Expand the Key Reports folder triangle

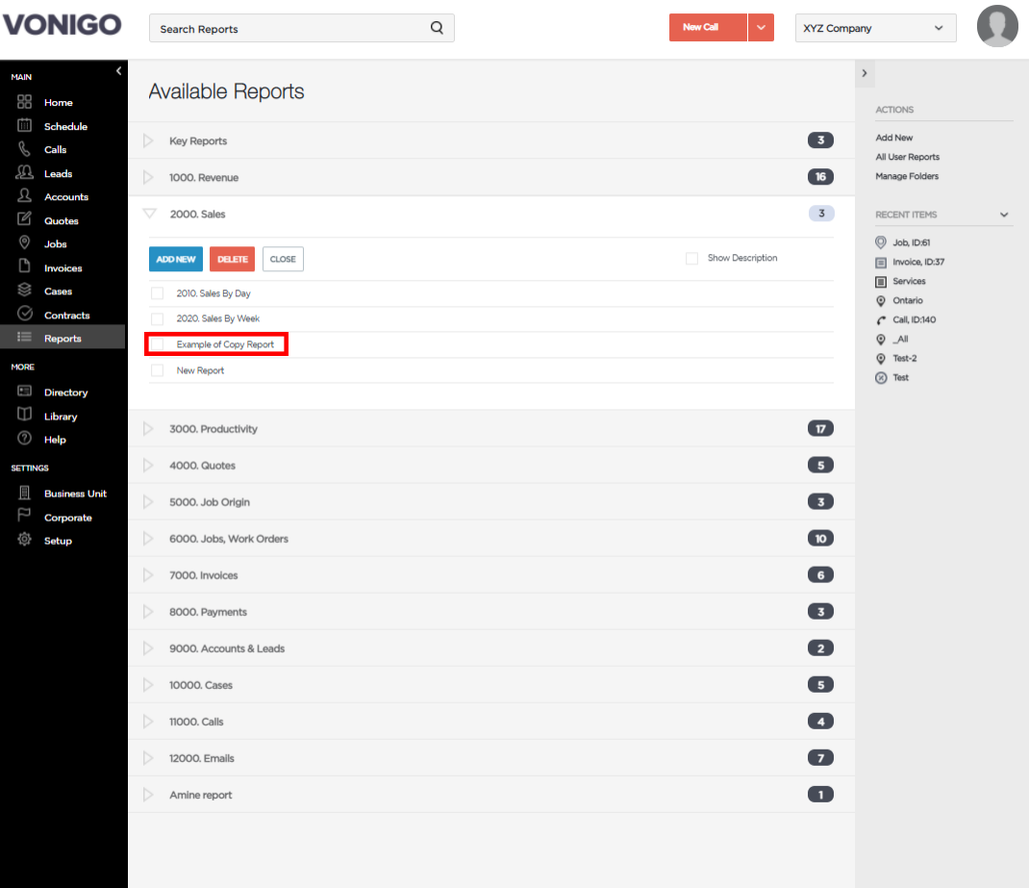pyautogui.click(x=148, y=140)
